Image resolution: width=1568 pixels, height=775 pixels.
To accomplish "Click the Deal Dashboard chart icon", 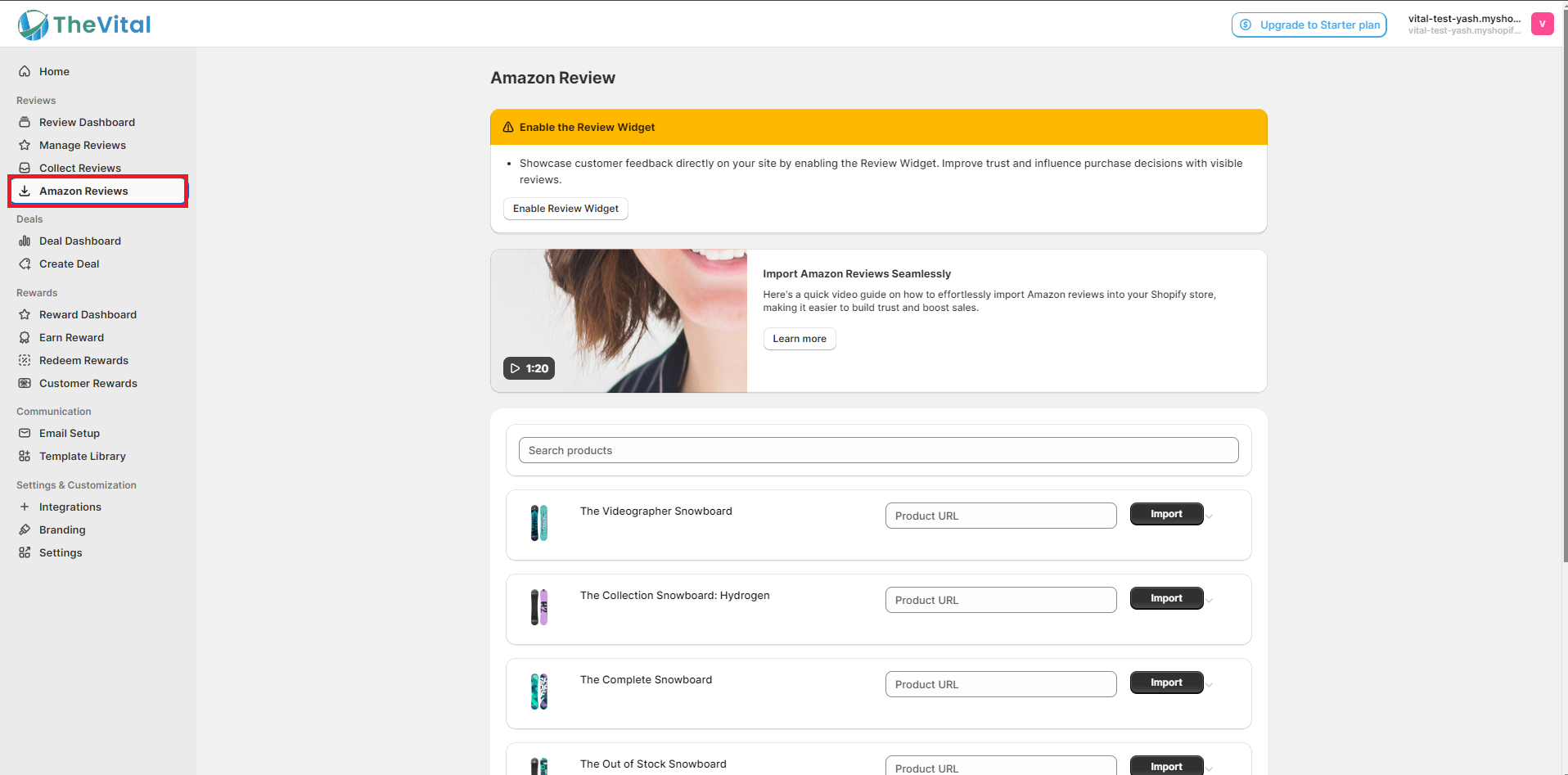I will click(x=25, y=241).
